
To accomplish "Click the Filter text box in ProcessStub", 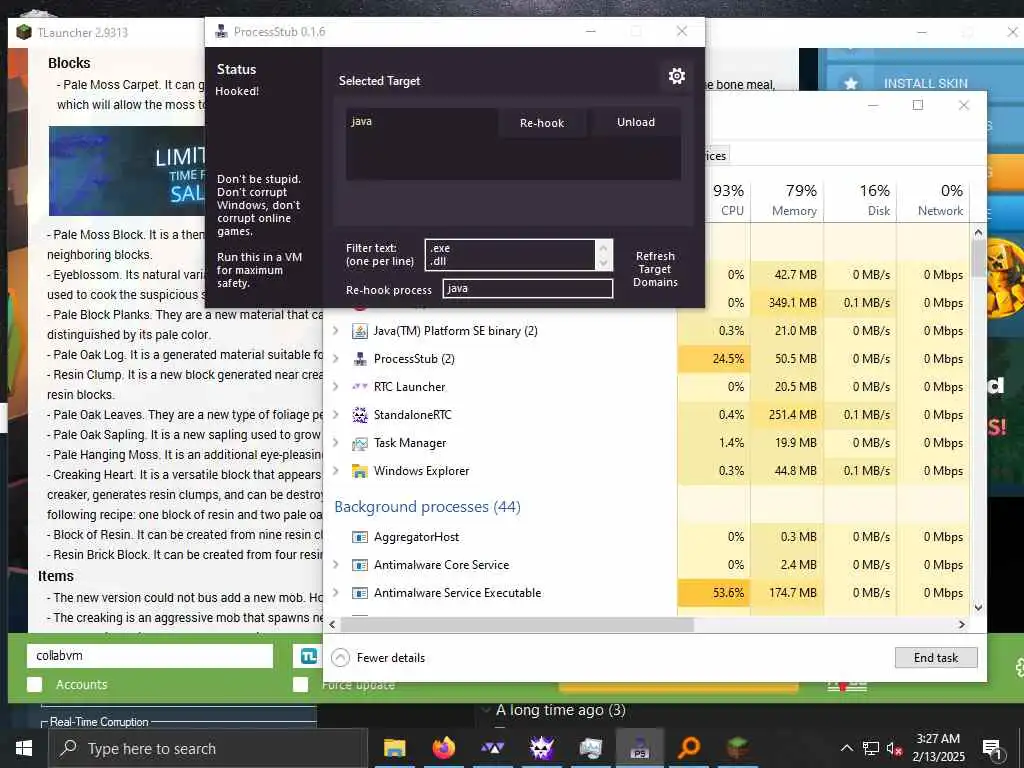I will coord(510,255).
